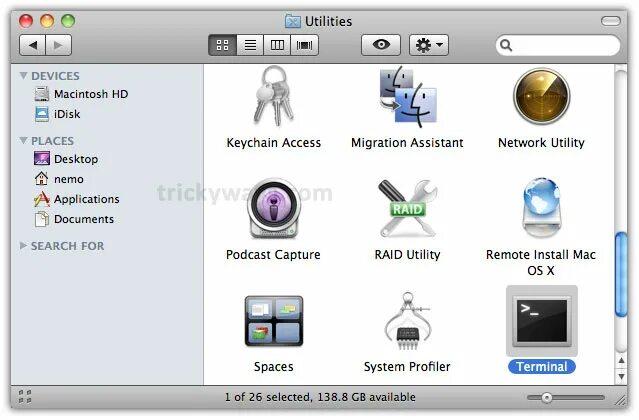Click the Network Utility label

click(x=541, y=143)
